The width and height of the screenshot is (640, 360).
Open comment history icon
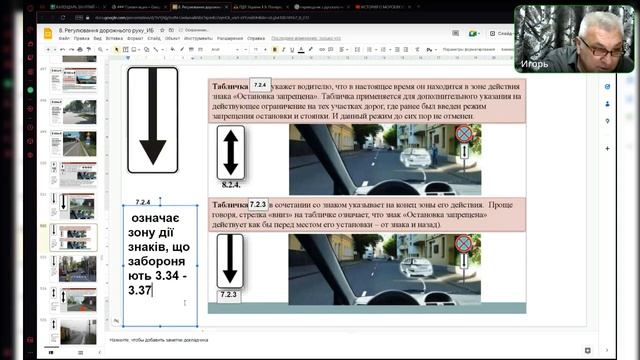[456, 33]
